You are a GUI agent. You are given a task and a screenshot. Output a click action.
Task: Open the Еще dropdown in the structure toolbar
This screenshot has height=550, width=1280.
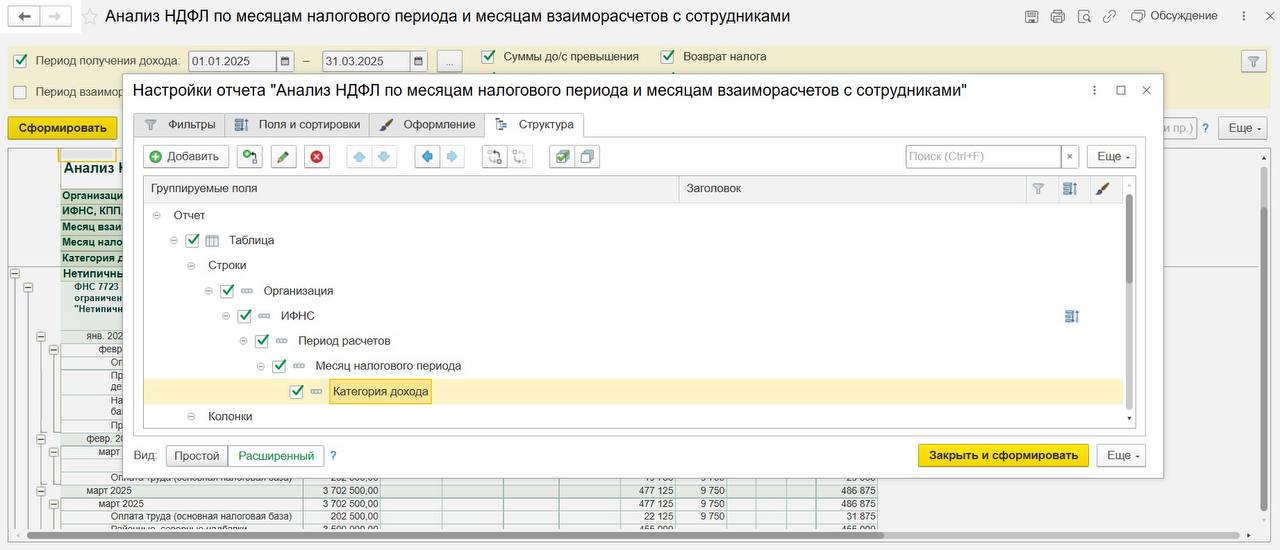1111,156
